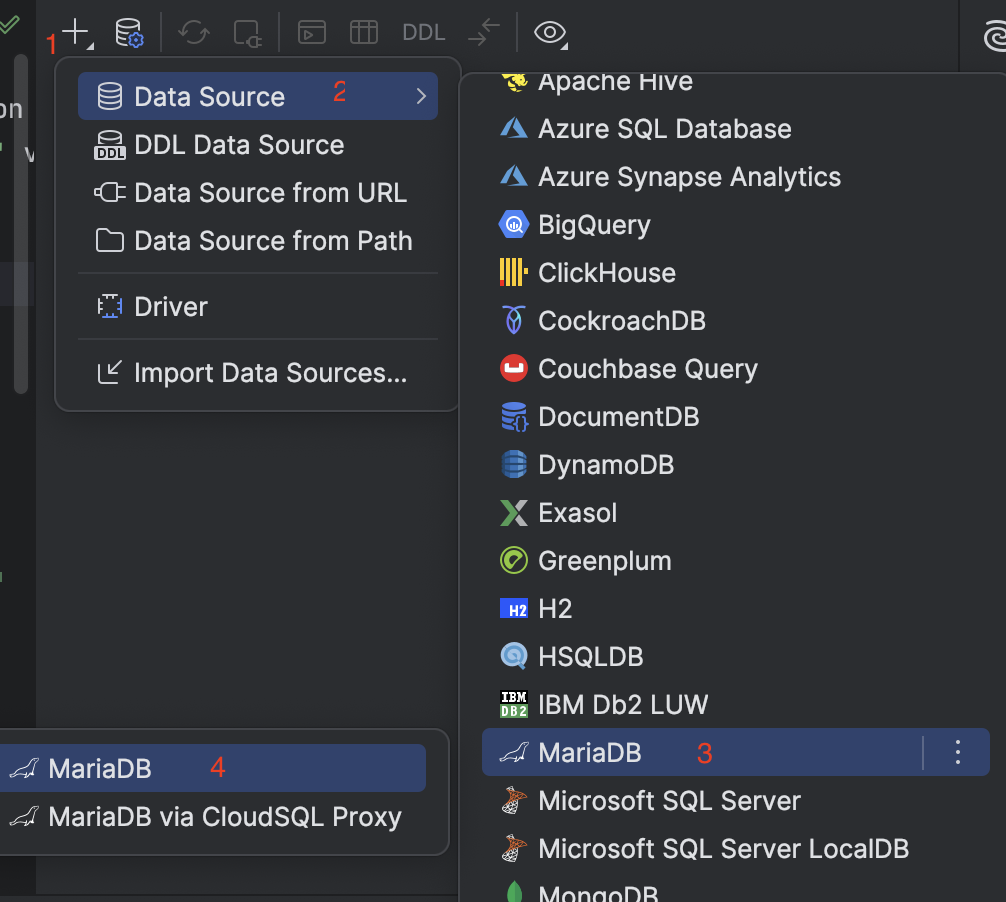1006x902 pixels.
Task: Select DDL Data Source menu entry
Action: click(239, 145)
